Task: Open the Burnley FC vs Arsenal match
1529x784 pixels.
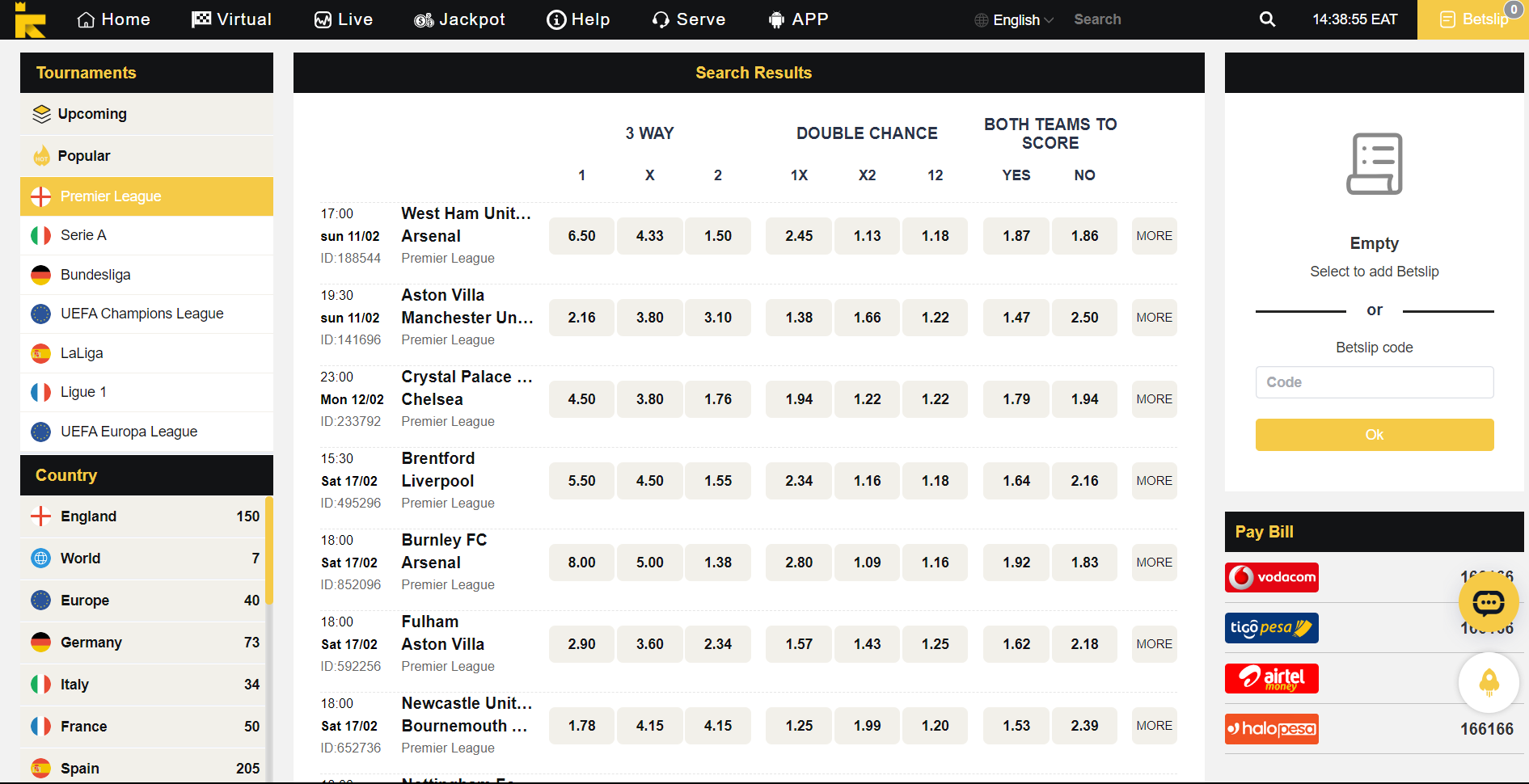Action: [444, 551]
